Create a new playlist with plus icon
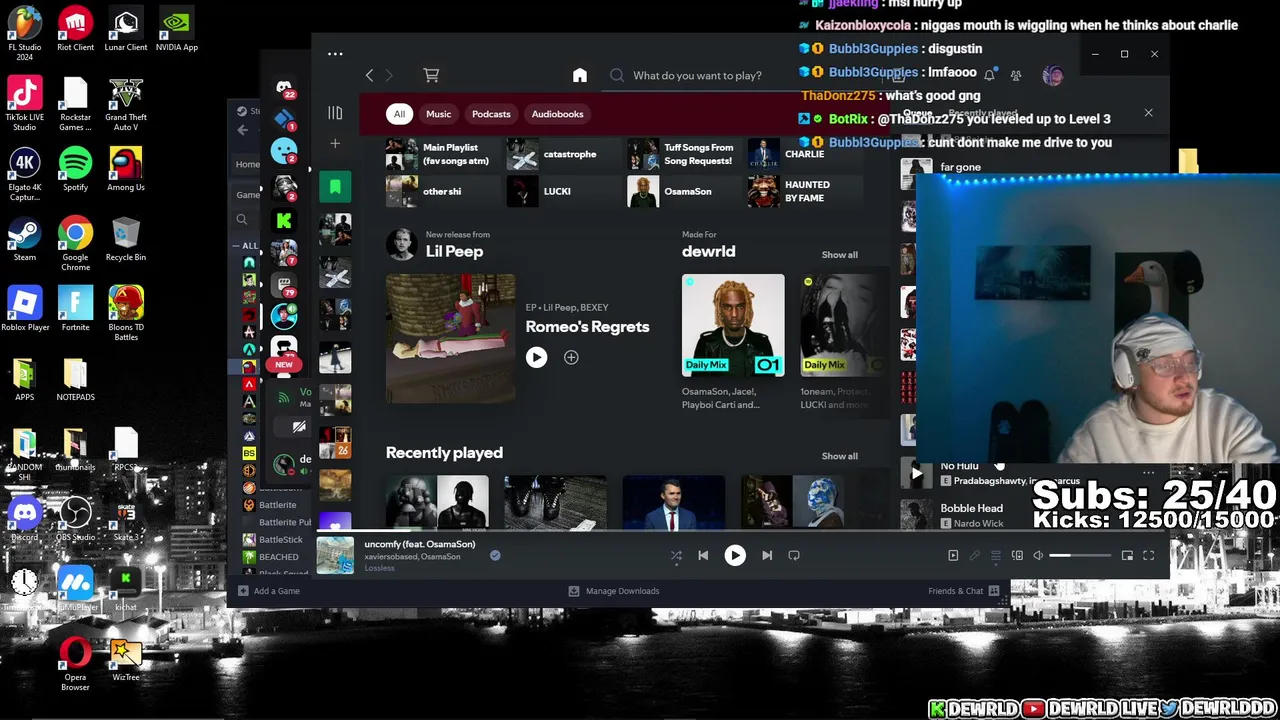1280x720 pixels. [335, 144]
